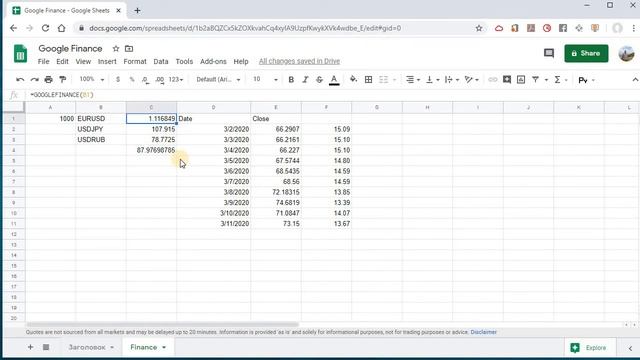The width and height of the screenshot is (640, 360).
Task: Open the Data menu
Action: [161, 61]
